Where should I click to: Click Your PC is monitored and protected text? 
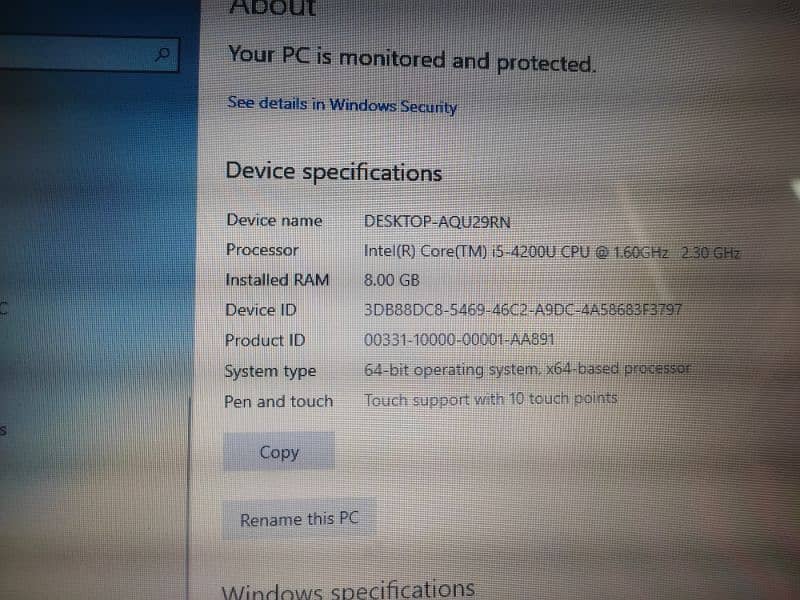[x=412, y=59]
